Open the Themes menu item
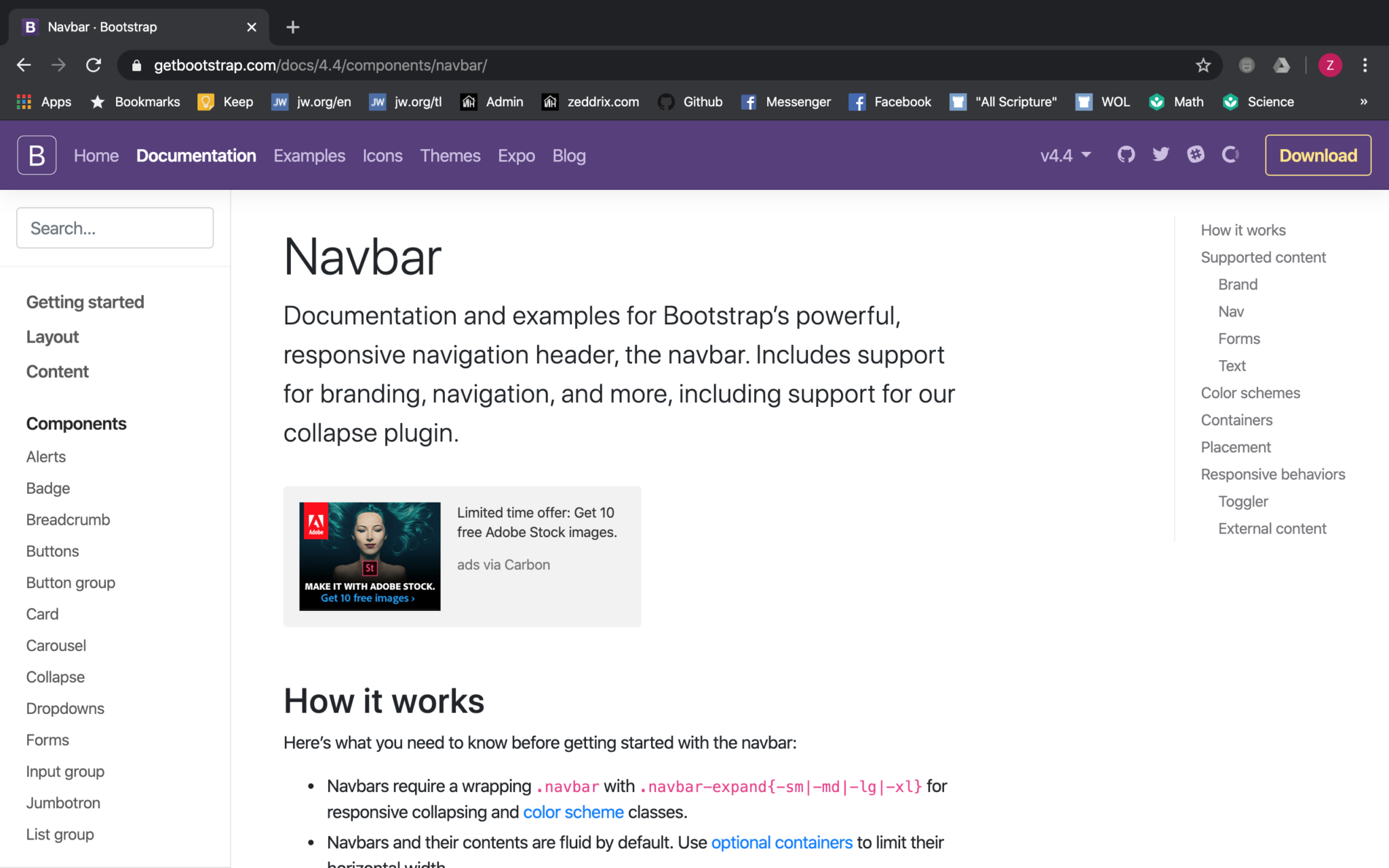The height and width of the screenshot is (868, 1389). [x=450, y=155]
